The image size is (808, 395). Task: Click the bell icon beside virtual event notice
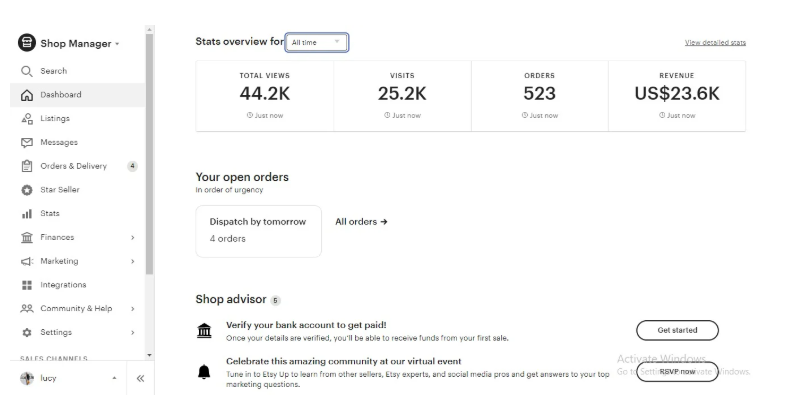[x=204, y=371]
